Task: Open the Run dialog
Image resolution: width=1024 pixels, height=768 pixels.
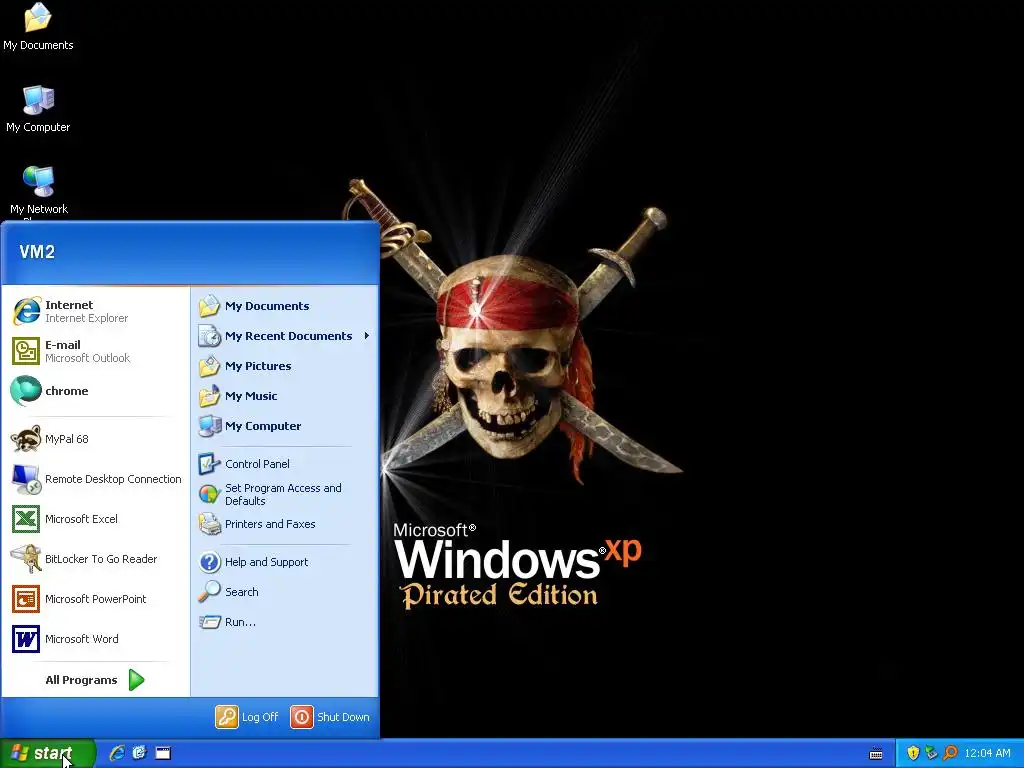Action: click(285, 622)
